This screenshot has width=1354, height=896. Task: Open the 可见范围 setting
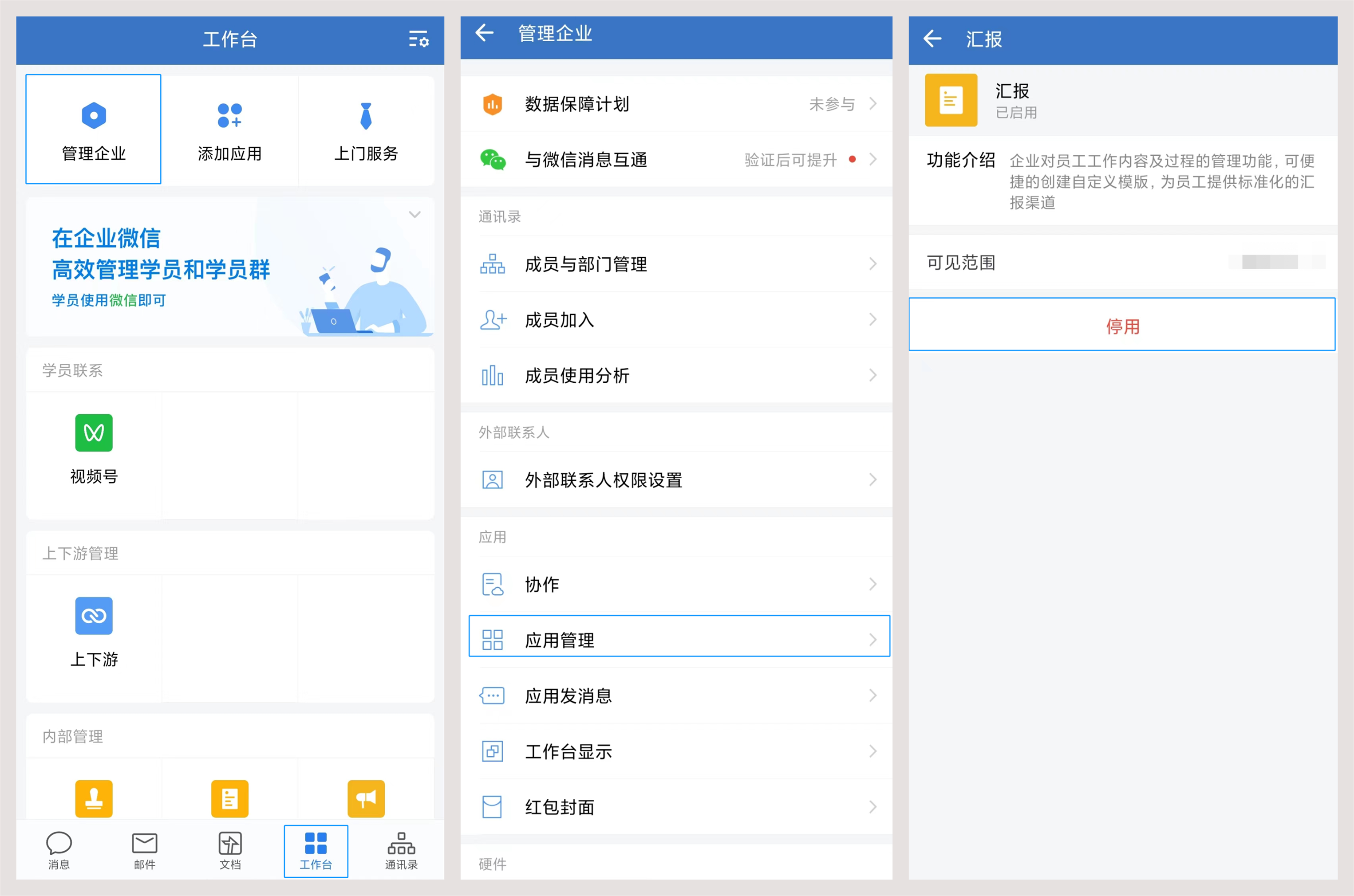[x=1122, y=262]
